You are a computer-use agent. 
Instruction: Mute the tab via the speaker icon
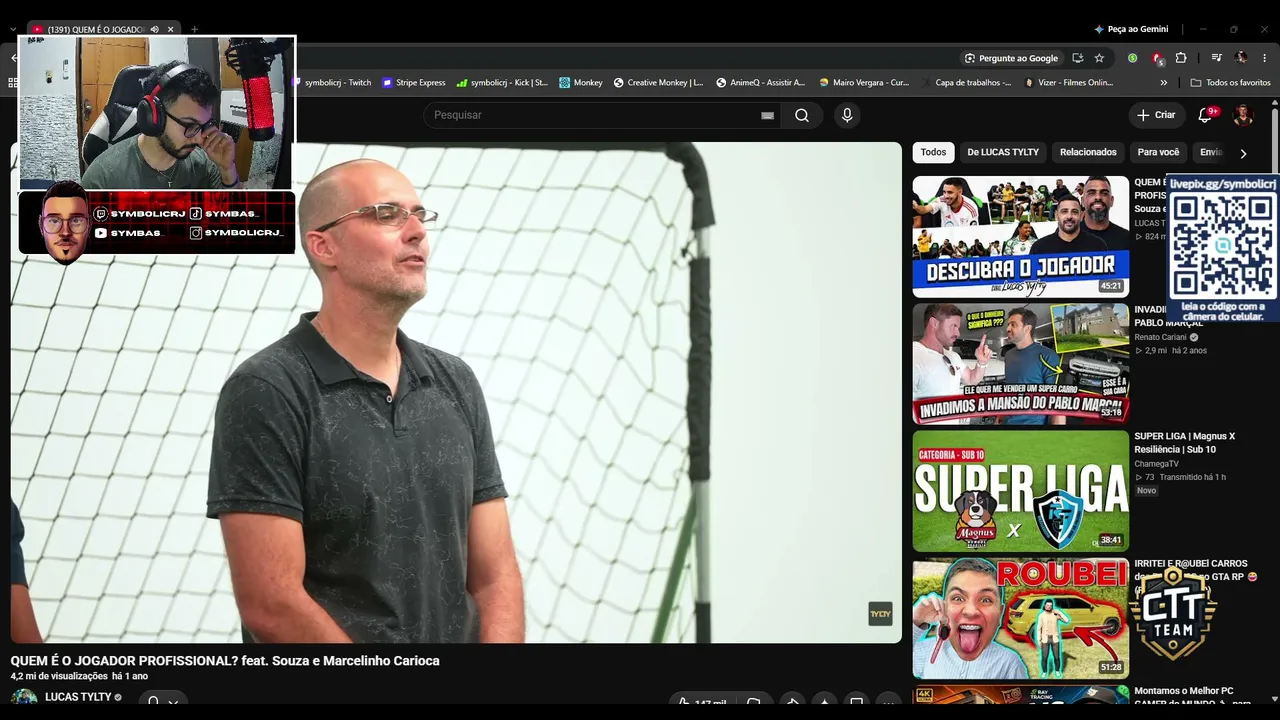154,30
